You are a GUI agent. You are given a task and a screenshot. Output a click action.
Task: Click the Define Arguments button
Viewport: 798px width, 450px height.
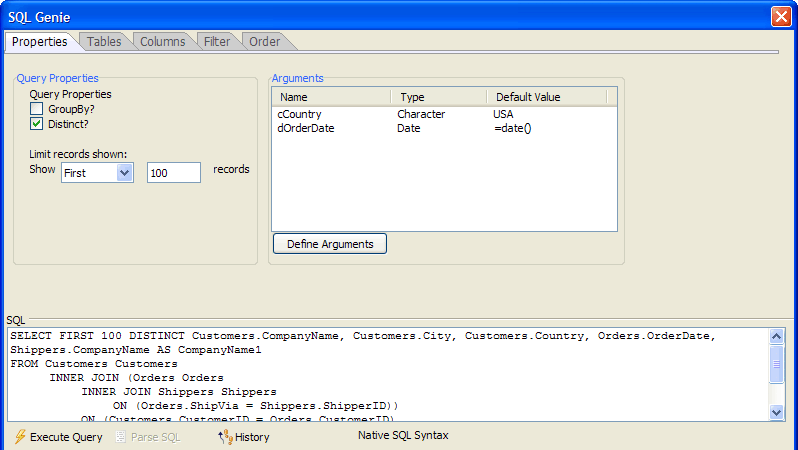[x=330, y=244]
